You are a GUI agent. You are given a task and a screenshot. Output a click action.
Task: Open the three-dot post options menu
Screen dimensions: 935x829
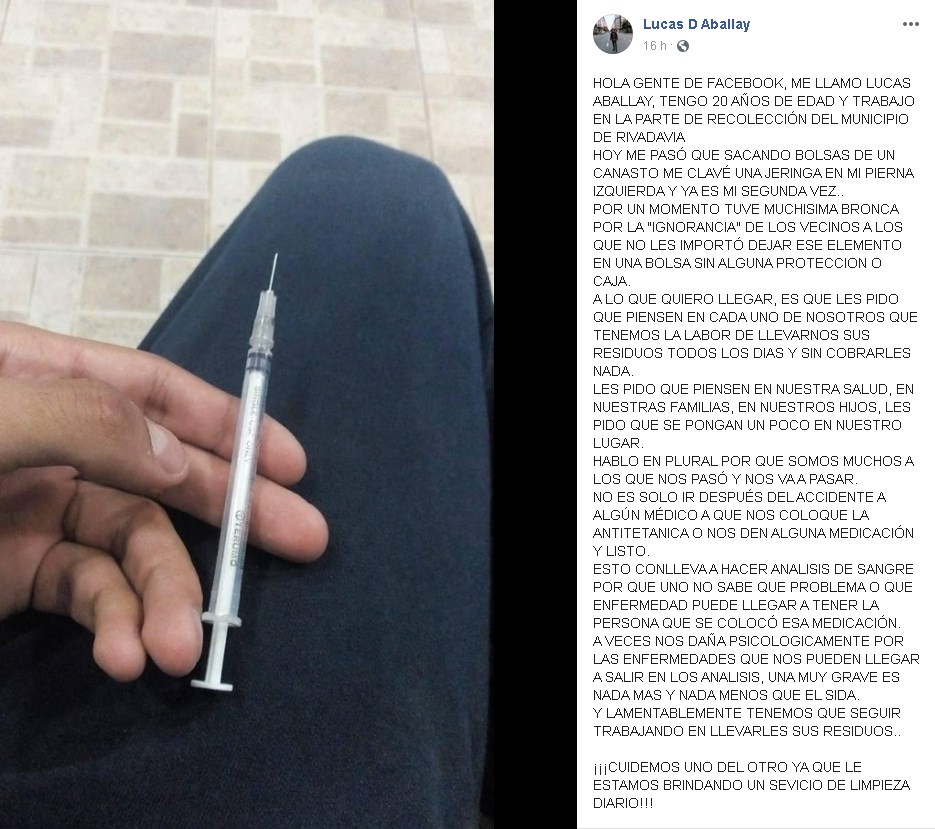tap(910, 24)
